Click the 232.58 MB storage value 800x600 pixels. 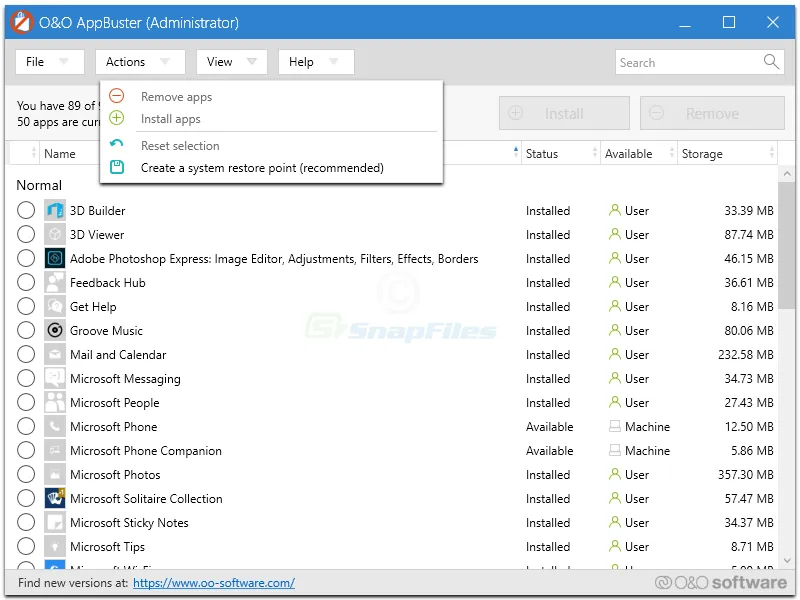tap(745, 354)
